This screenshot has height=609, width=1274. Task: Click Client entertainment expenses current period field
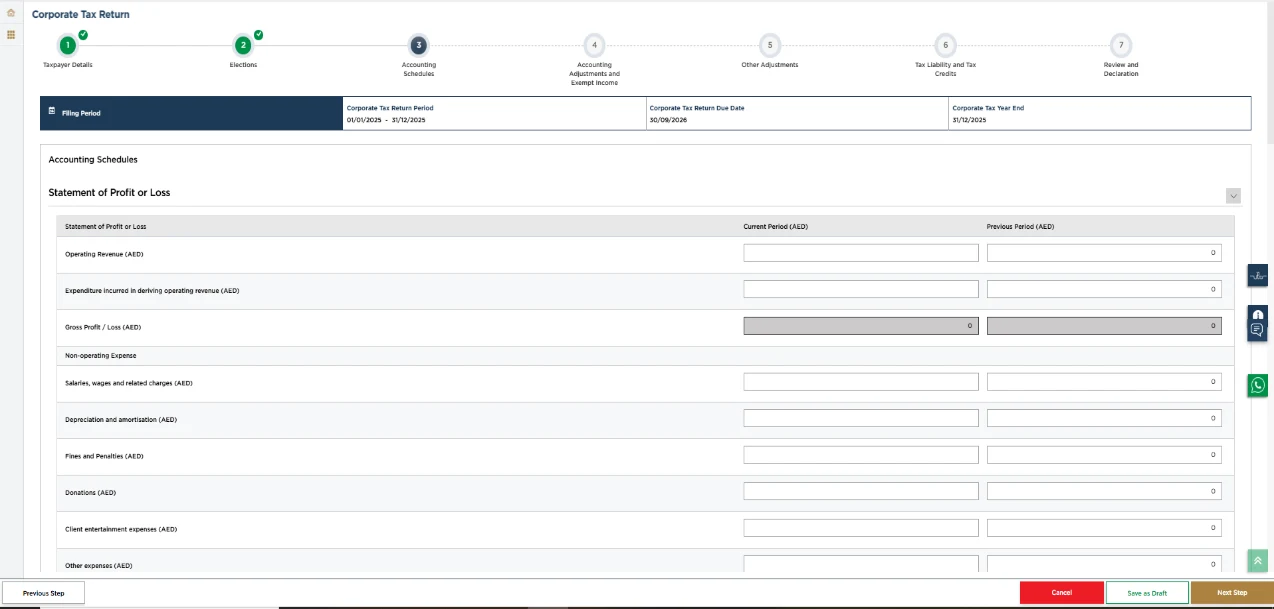pyautogui.click(x=861, y=528)
